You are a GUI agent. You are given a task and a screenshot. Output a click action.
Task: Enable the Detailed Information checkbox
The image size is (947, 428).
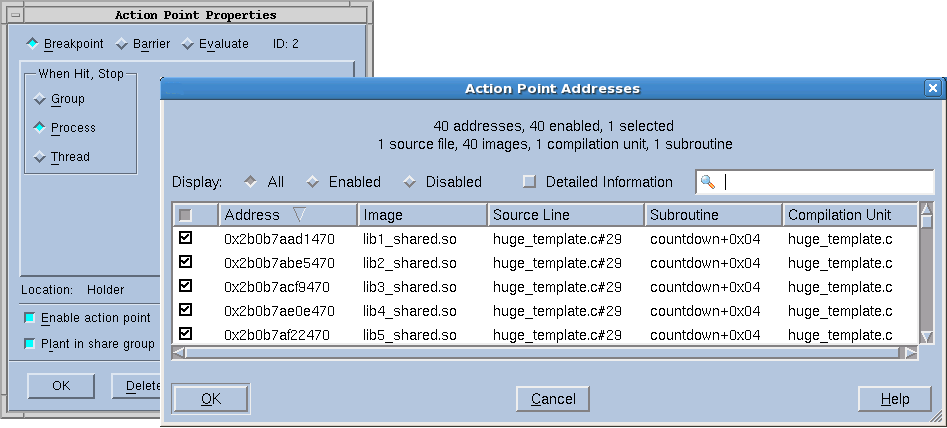click(530, 182)
